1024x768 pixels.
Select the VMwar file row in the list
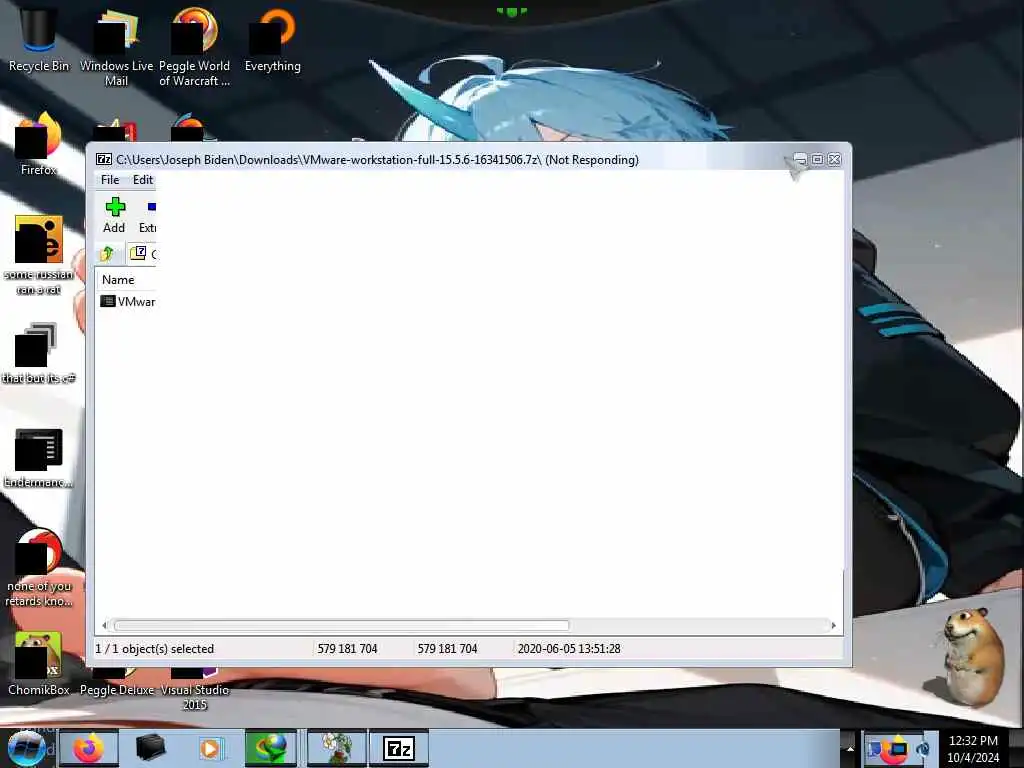click(127, 301)
